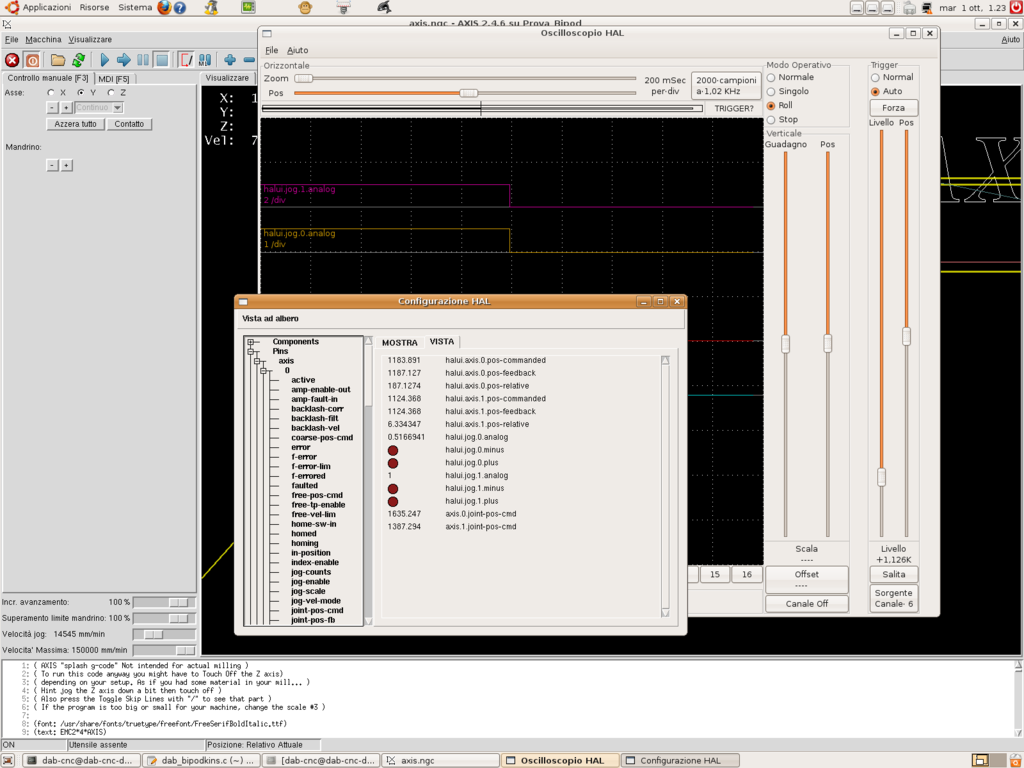Launch Firefox from the top panel
This screenshot has width=1024, height=768.
click(164, 7)
